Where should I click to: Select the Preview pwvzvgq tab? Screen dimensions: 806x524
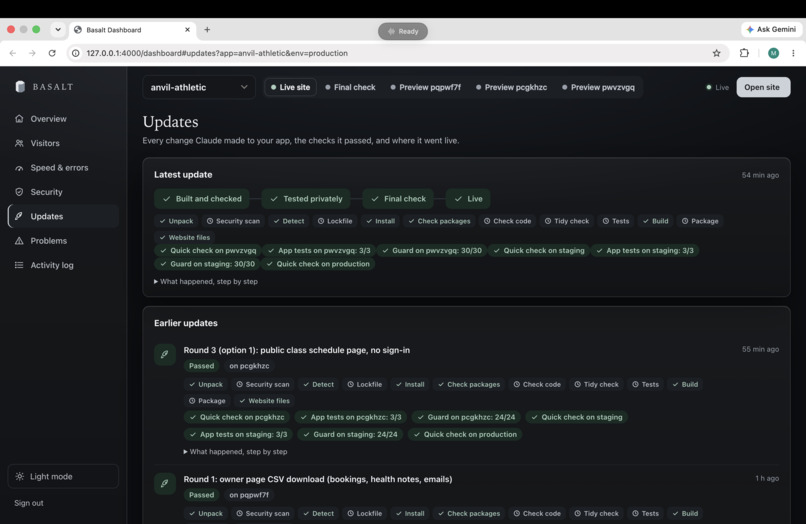point(598,87)
